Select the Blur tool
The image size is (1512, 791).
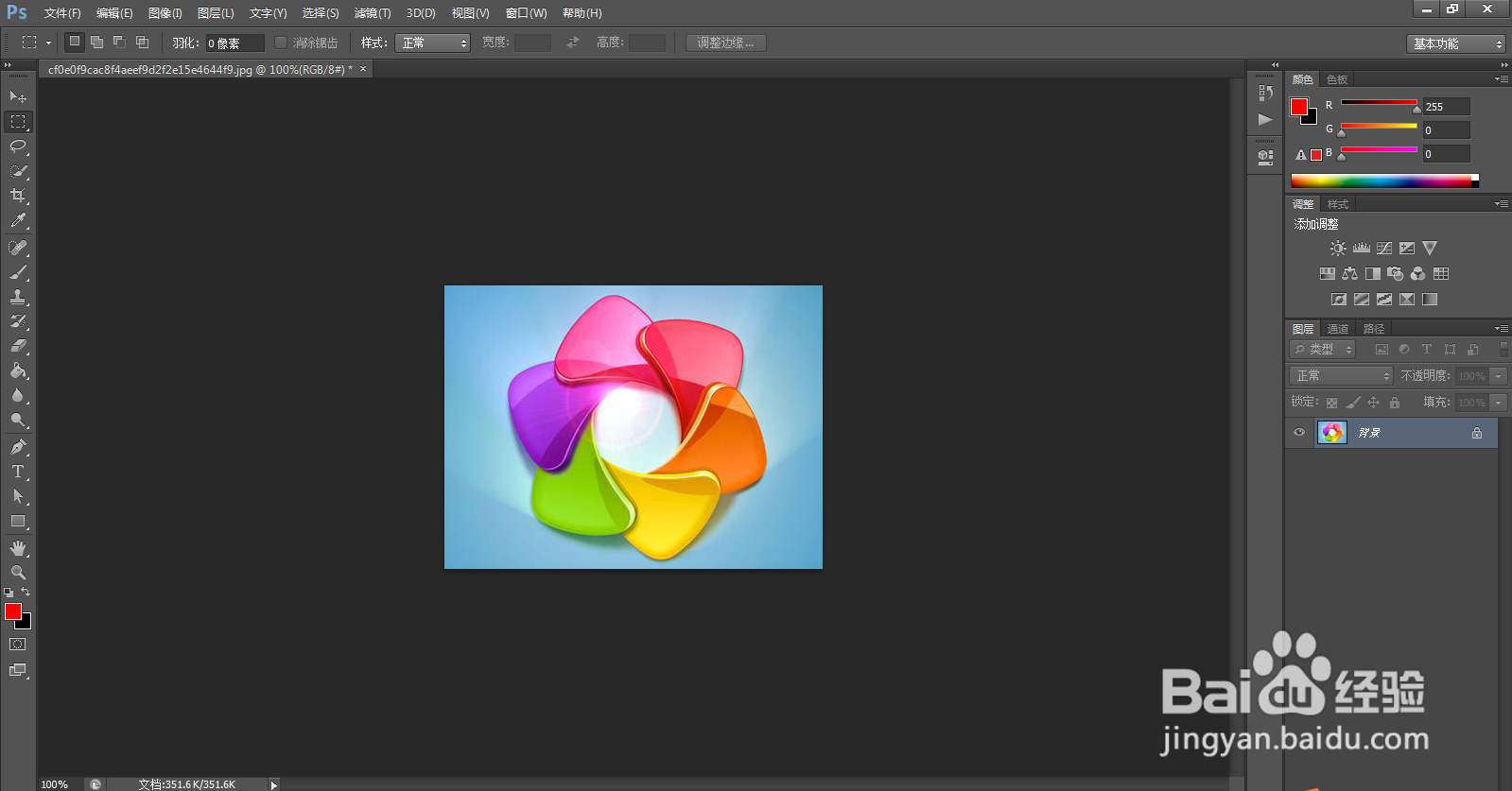(18, 395)
